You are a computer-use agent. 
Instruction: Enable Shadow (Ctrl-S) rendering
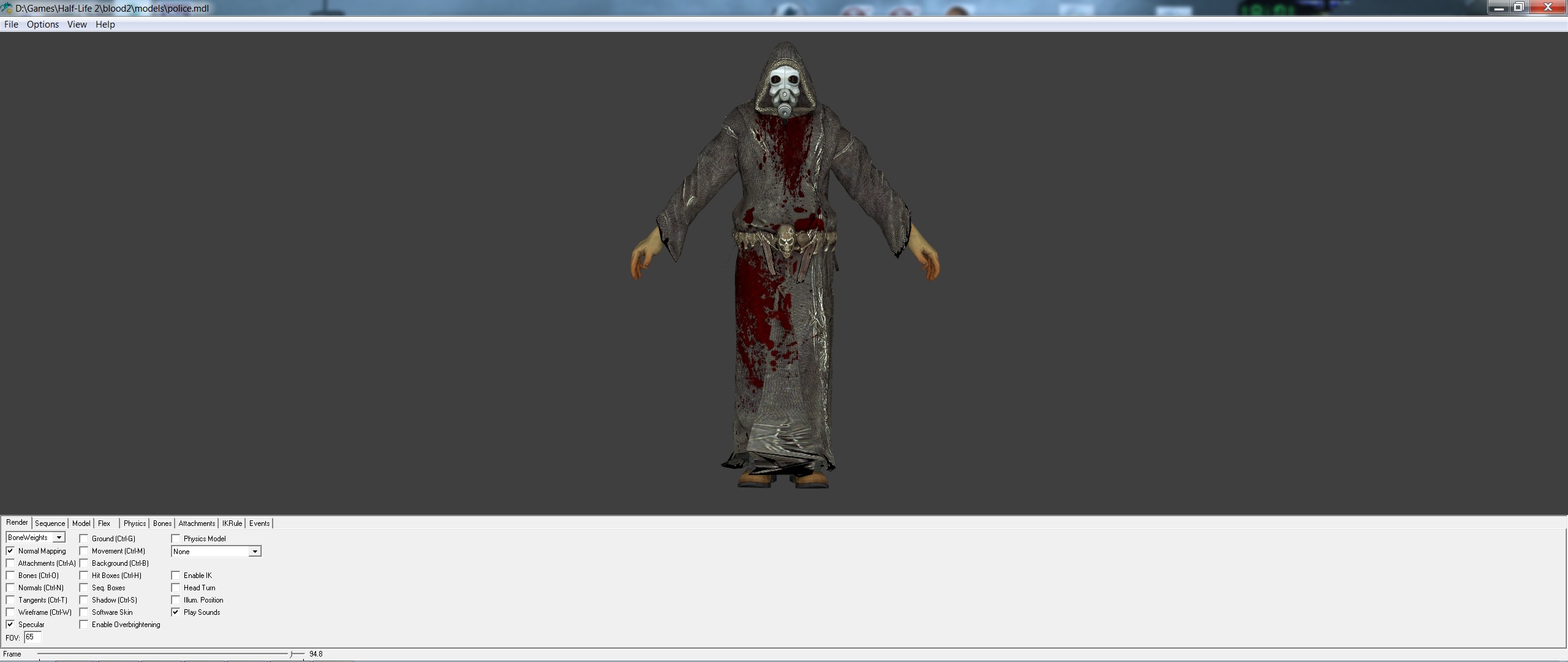pos(84,599)
